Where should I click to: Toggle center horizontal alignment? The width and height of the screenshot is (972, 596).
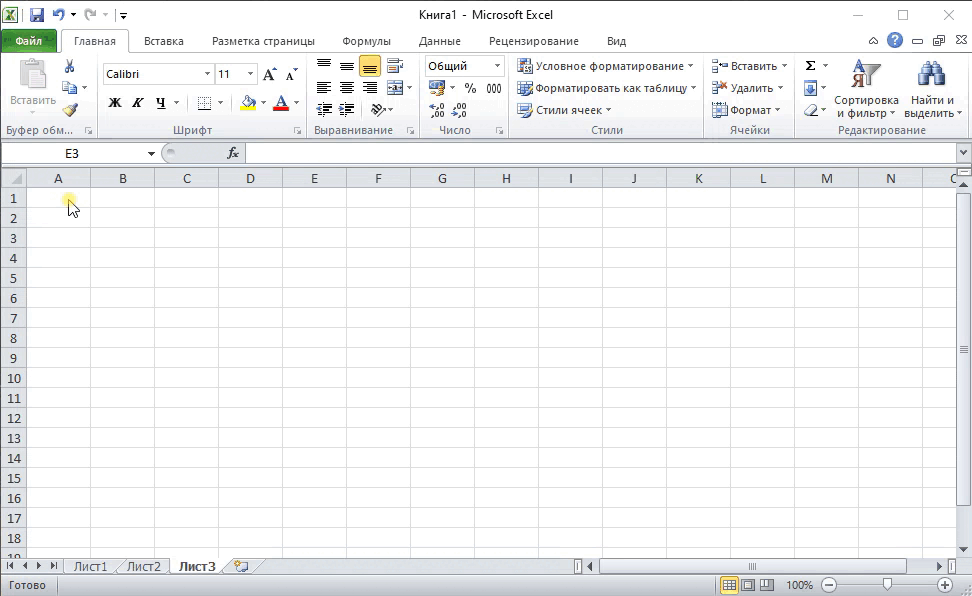tap(347, 88)
